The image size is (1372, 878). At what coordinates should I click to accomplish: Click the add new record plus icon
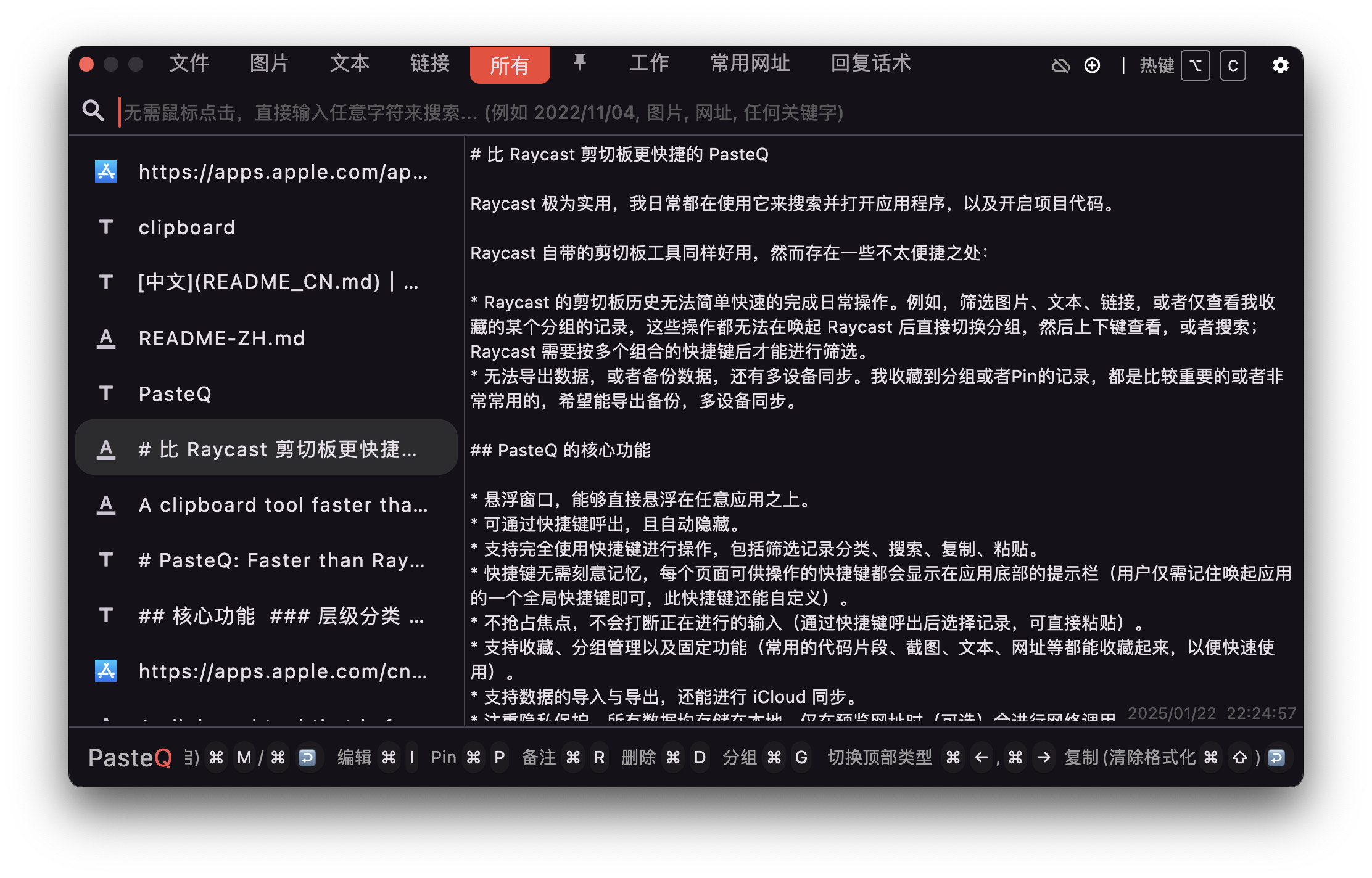click(x=1092, y=65)
